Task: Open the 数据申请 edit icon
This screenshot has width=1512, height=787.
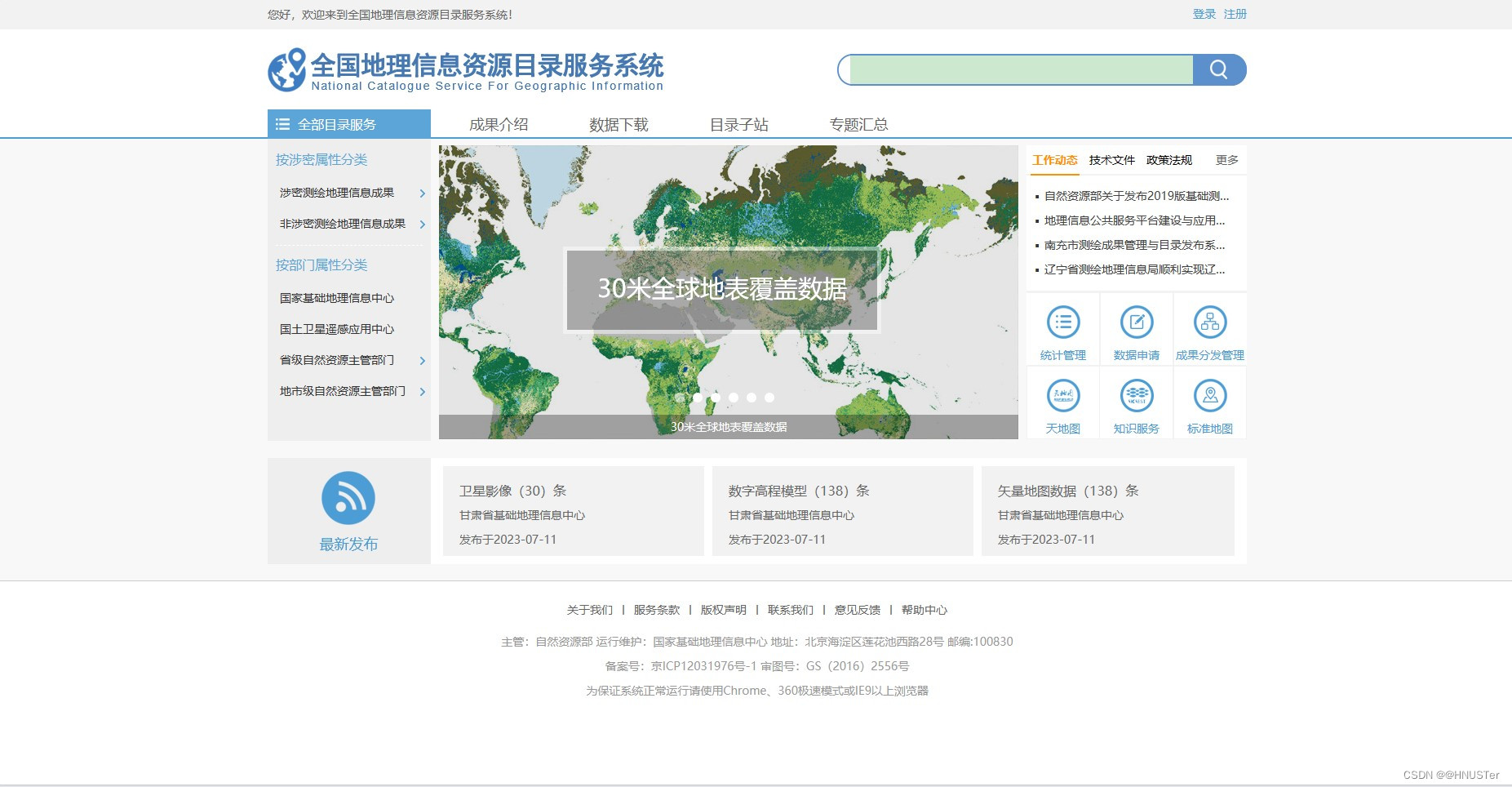Action: coord(1137,322)
